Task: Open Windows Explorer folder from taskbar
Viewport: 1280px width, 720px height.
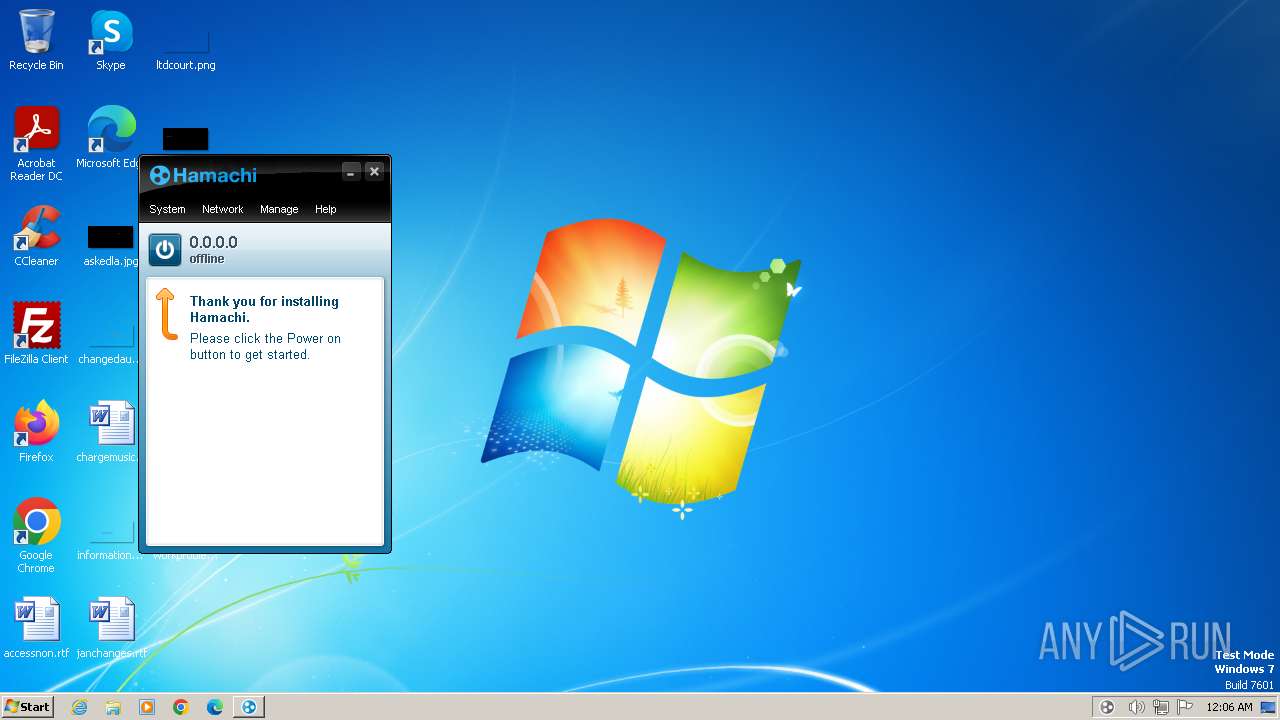Action: click(x=113, y=707)
